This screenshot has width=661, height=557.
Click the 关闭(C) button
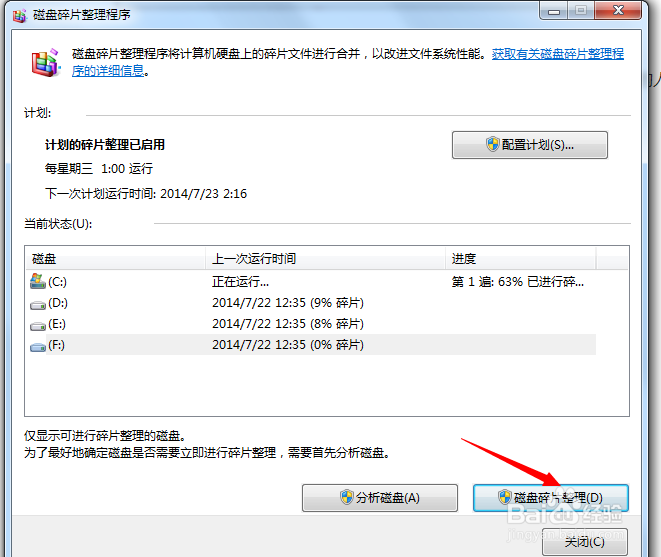point(585,542)
